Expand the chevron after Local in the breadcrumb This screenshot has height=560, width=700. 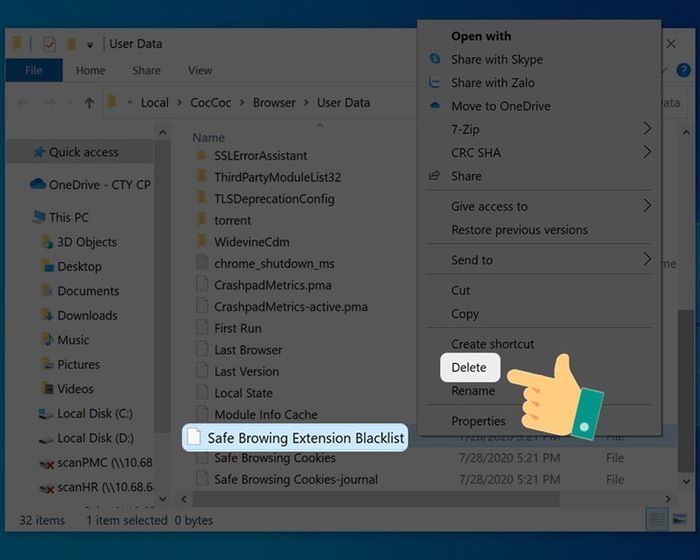(179, 103)
